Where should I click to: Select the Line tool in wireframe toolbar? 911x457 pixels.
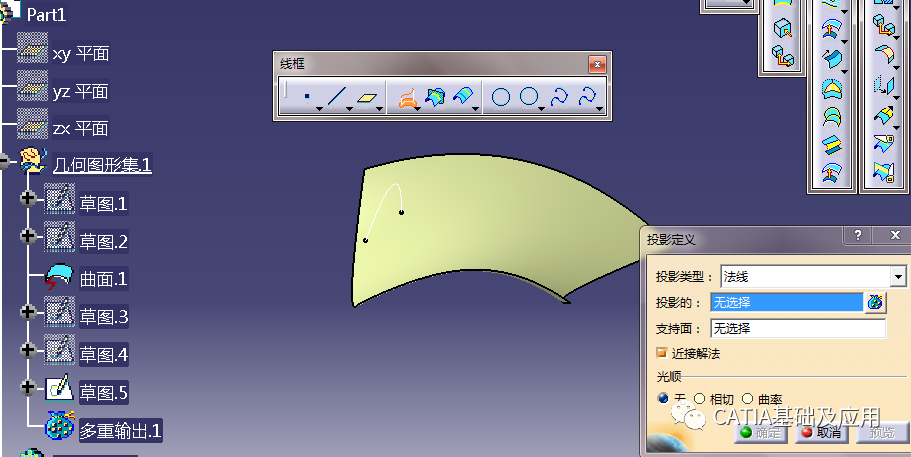[x=337, y=96]
